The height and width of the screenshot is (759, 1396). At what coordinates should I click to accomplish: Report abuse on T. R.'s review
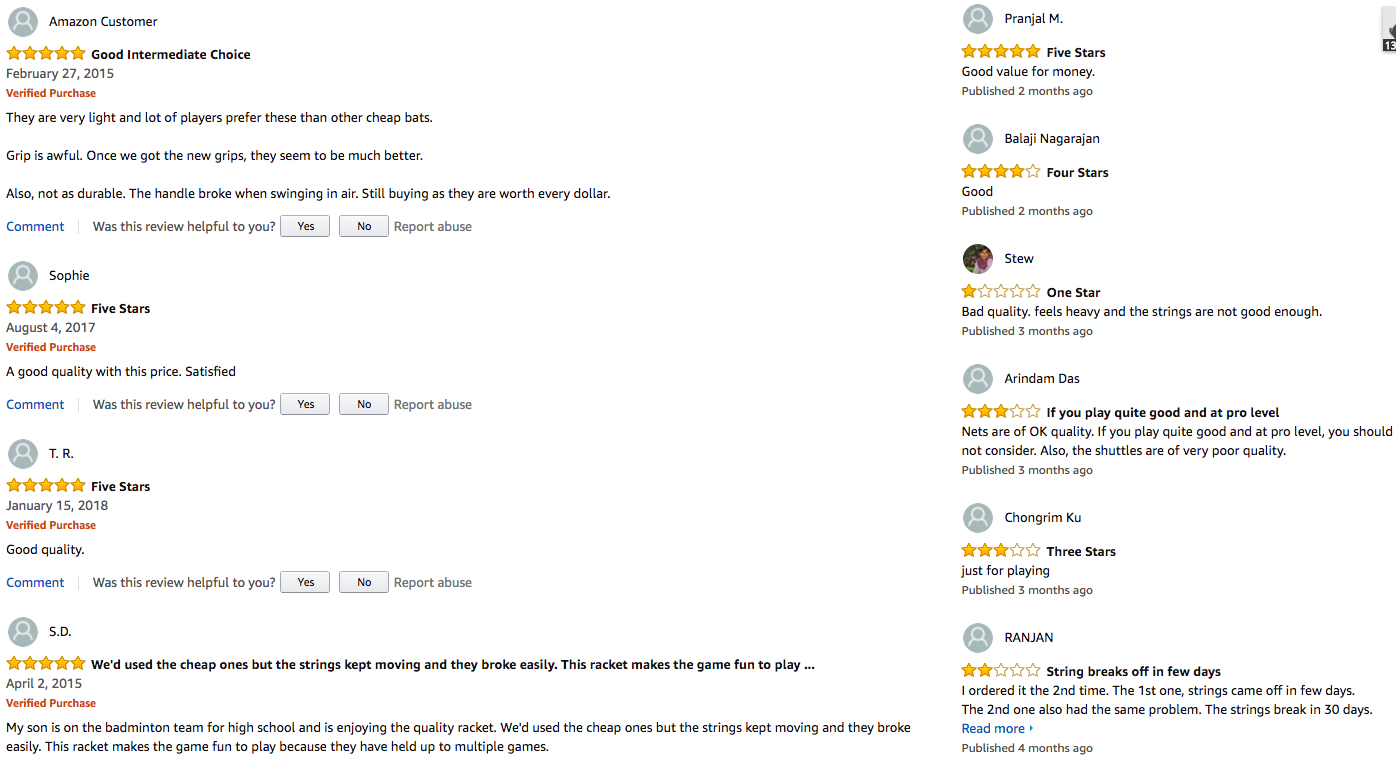(432, 583)
